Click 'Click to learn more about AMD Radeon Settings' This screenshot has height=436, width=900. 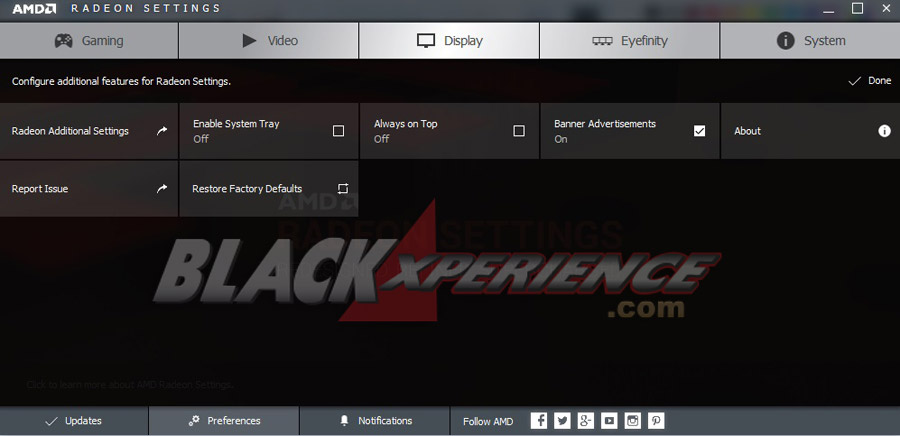(x=130, y=384)
